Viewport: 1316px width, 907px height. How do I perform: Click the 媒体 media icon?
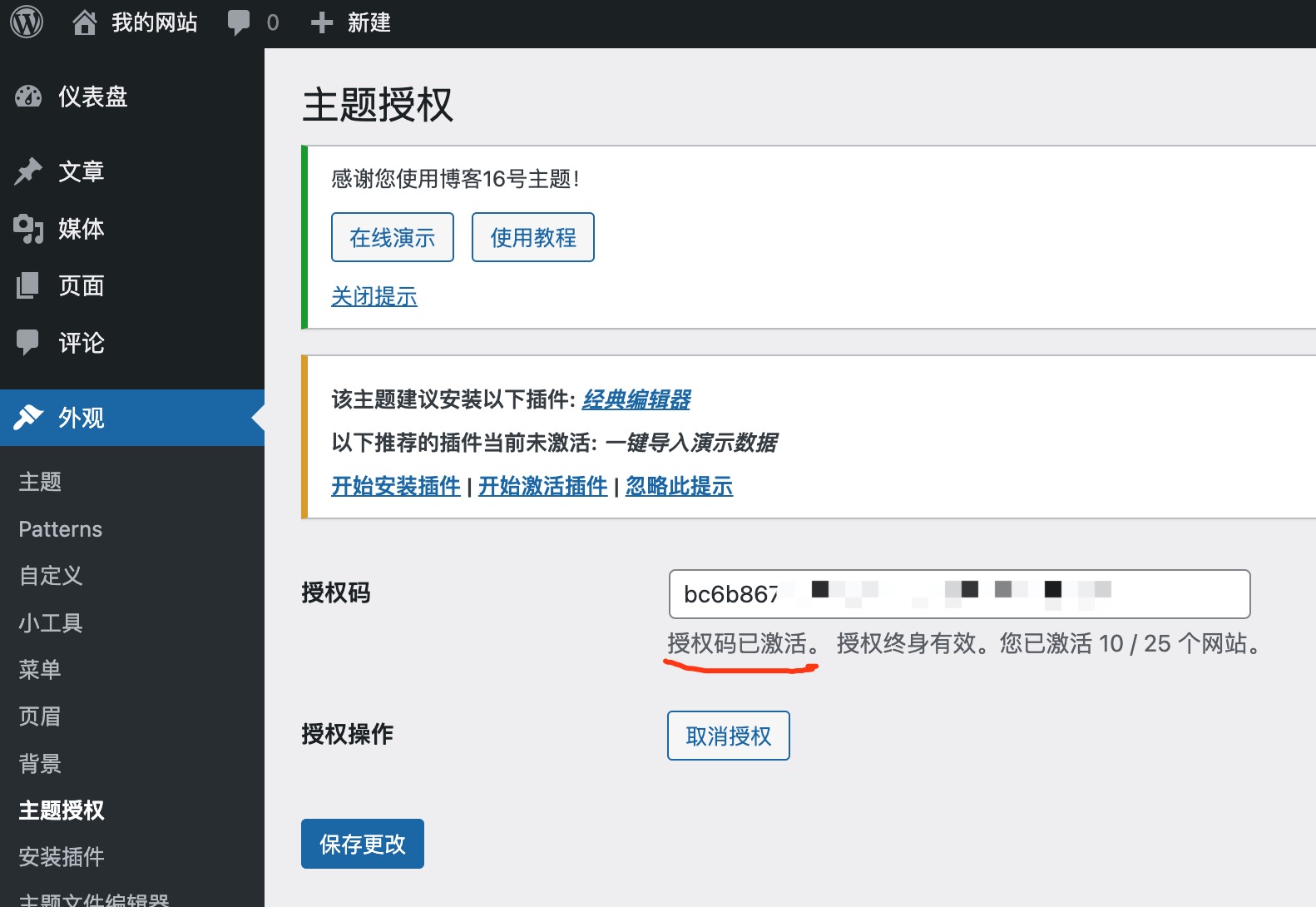pos(28,229)
